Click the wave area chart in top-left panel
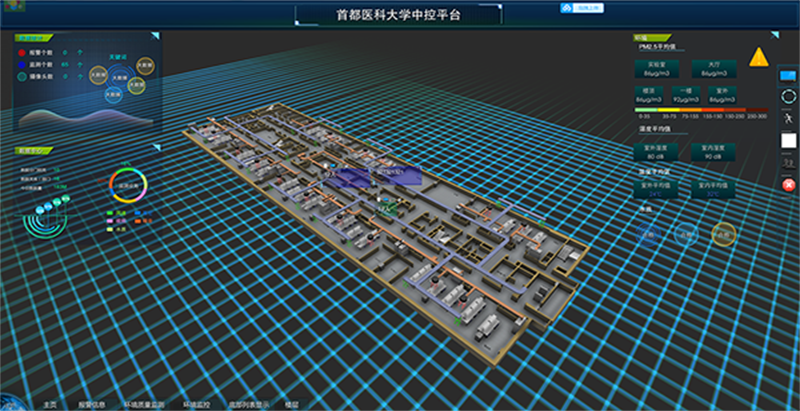Image resolution: width=800 pixels, height=411 pixels. [x=86, y=118]
